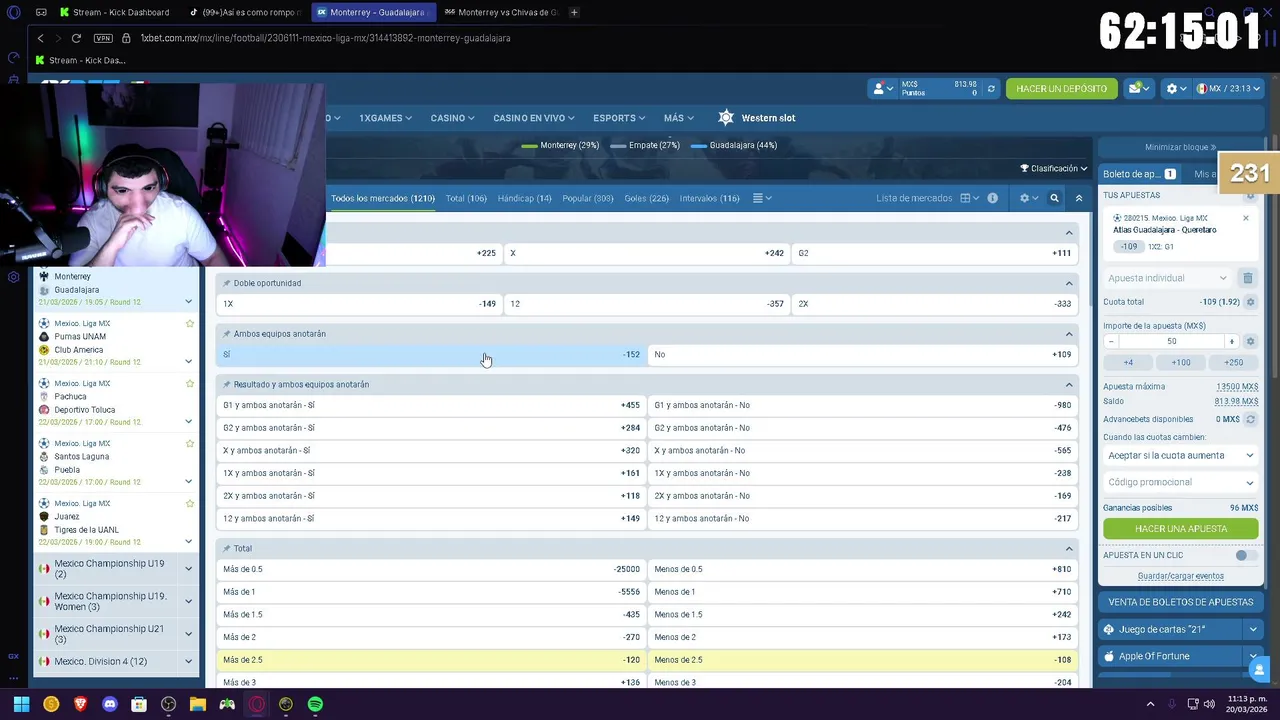This screenshot has width=1280, height=720.
Task: Open the Cuota total gear settings
Action: tap(1250, 302)
